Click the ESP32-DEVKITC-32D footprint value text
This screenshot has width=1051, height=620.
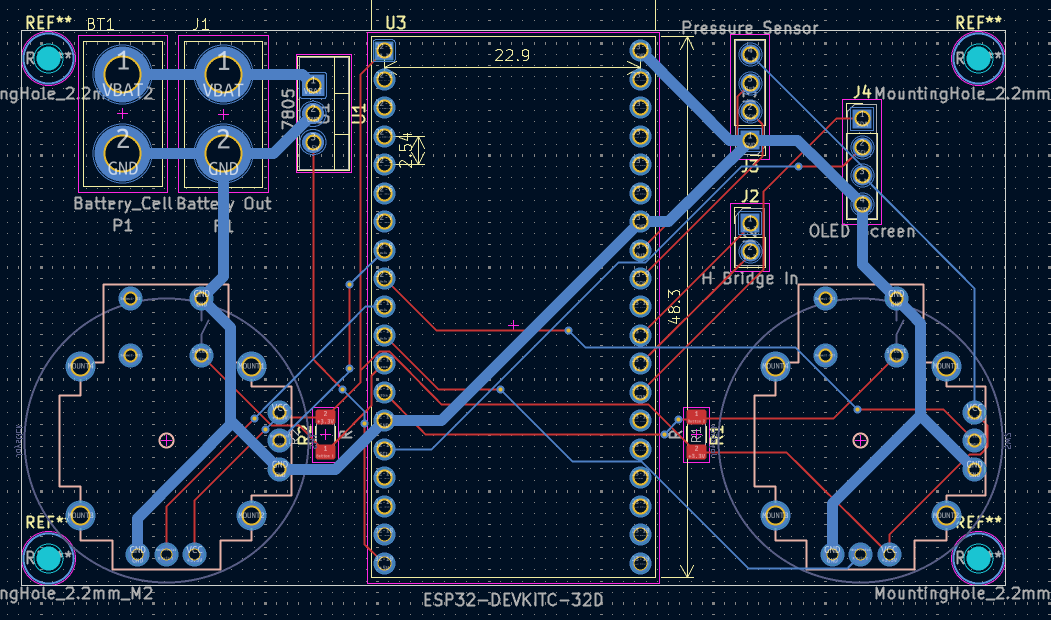coord(513,600)
